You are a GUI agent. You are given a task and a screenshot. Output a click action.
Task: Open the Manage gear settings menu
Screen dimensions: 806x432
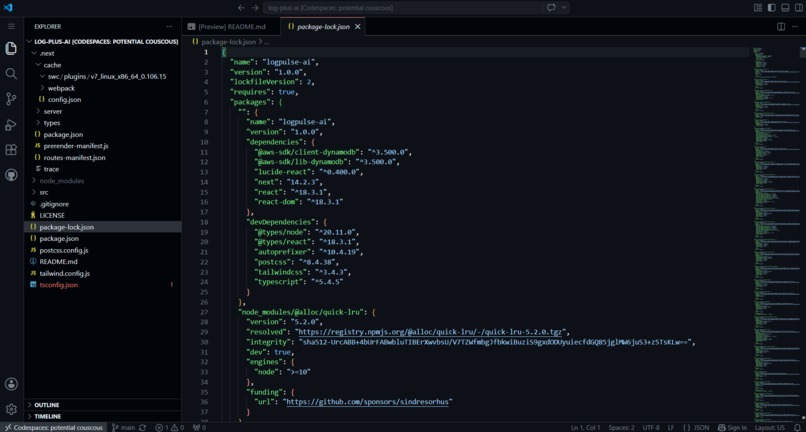(11, 409)
